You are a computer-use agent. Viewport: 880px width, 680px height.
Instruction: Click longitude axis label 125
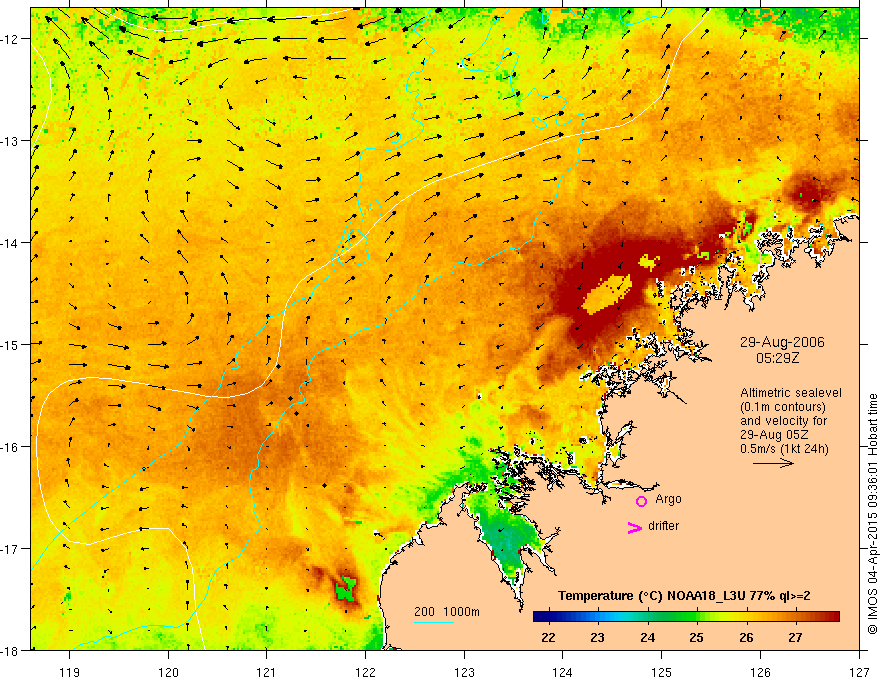click(662, 672)
